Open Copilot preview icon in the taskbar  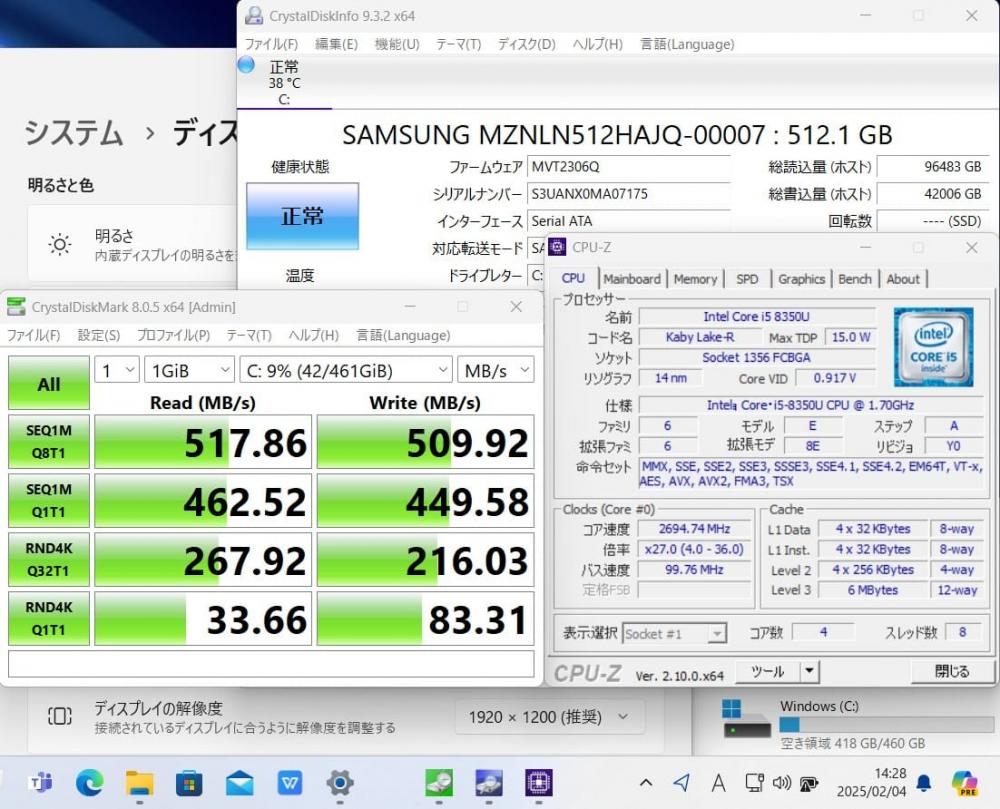[x=964, y=783]
